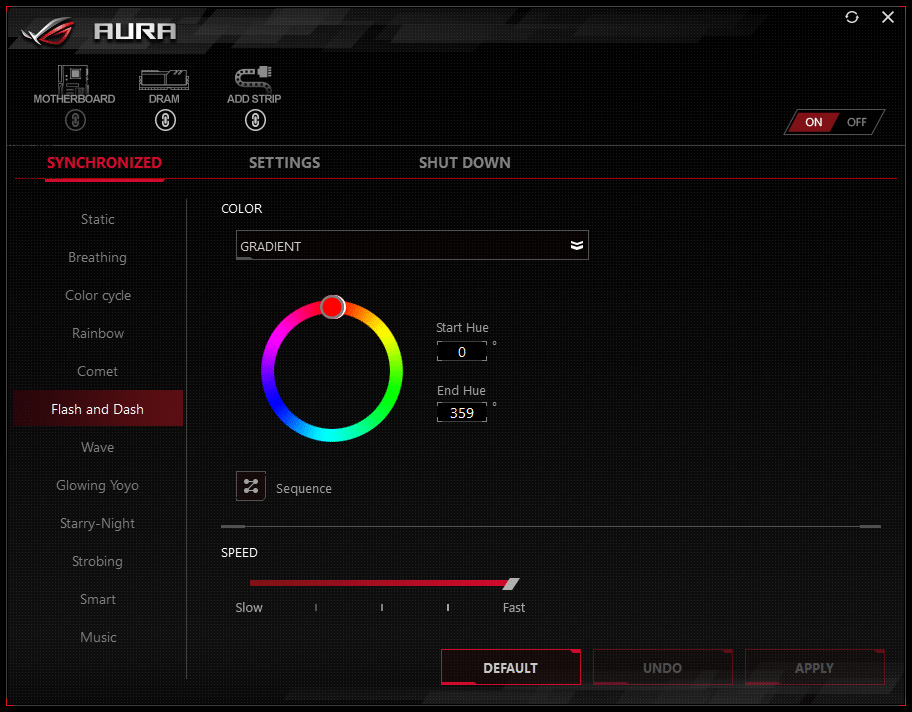The height and width of the screenshot is (712, 912).
Task: Click the ROG Aura logo
Action: pyautogui.click(x=99, y=31)
